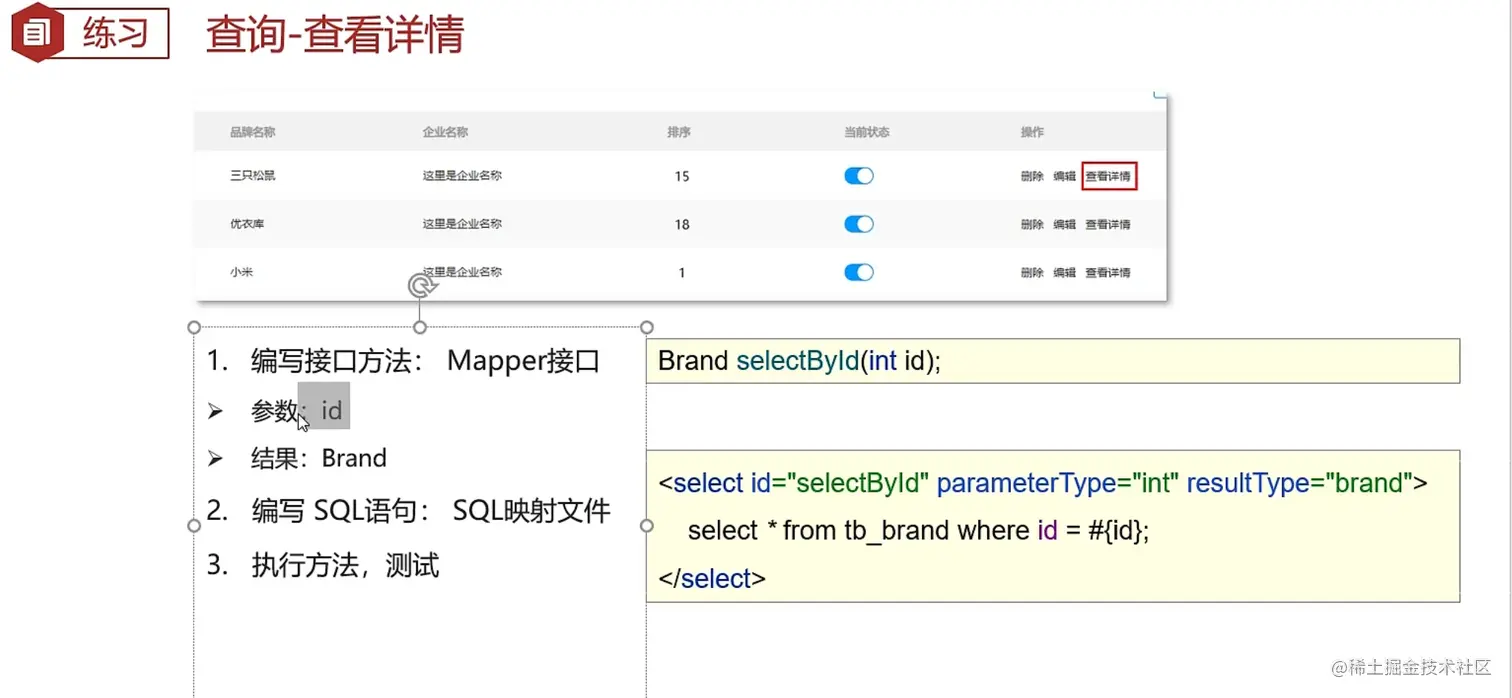Toggle the status switch for 三只松鼠
Viewport: 1512px width, 698px height.
pyautogui.click(x=859, y=176)
